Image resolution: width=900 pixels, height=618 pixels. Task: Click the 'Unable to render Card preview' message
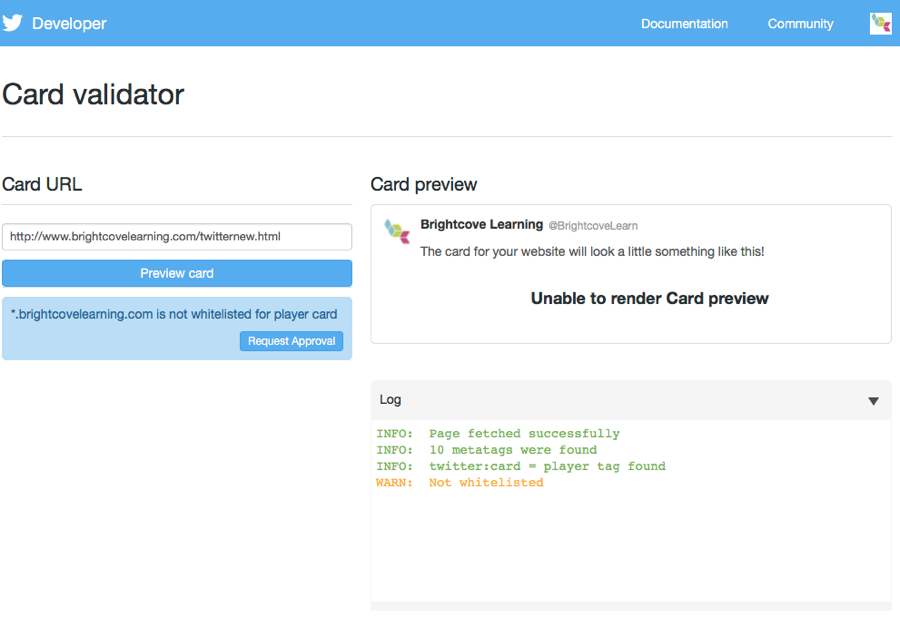pyautogui.click(x=649, y=298)
